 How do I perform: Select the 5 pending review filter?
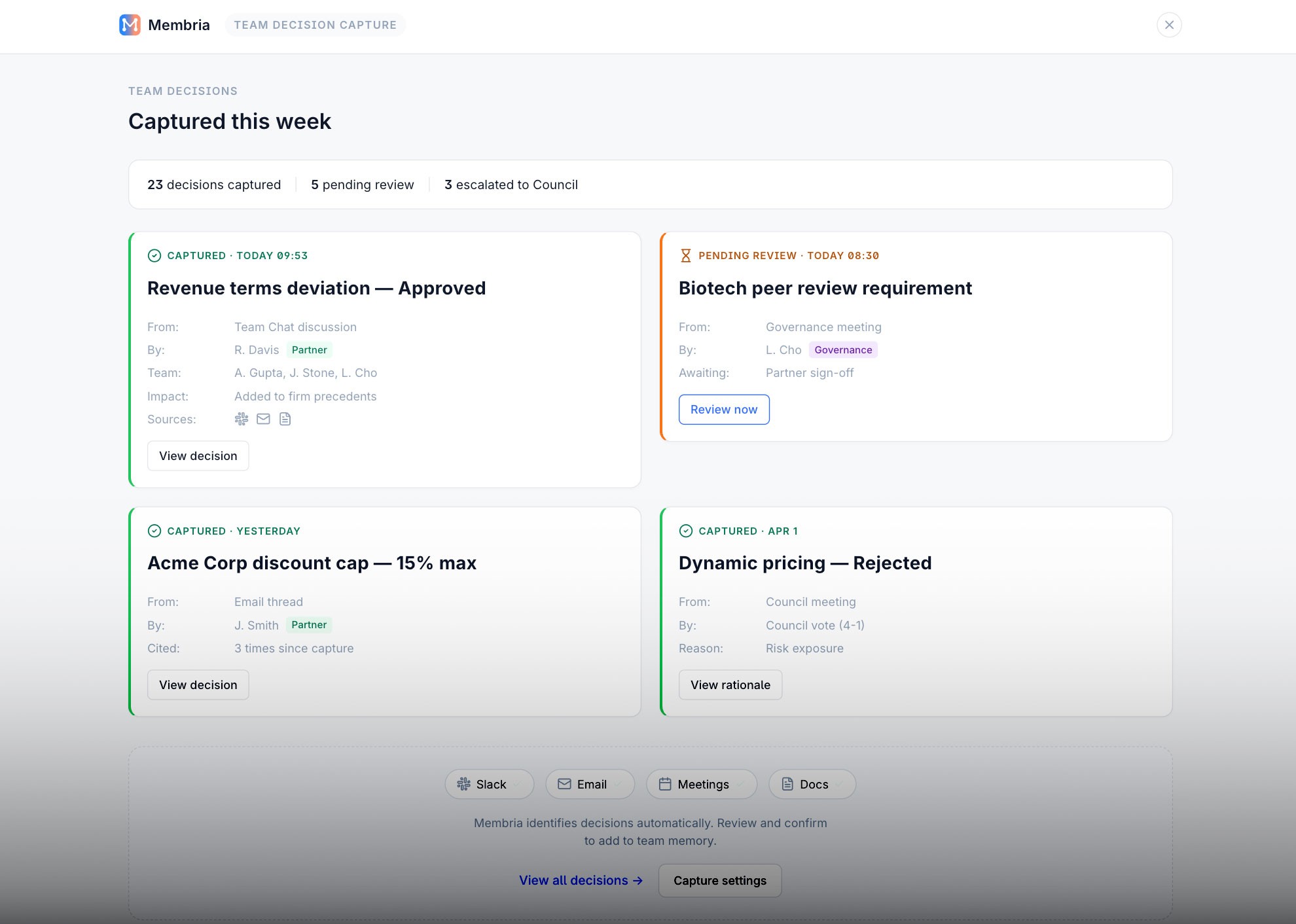[x=362, y=185]
